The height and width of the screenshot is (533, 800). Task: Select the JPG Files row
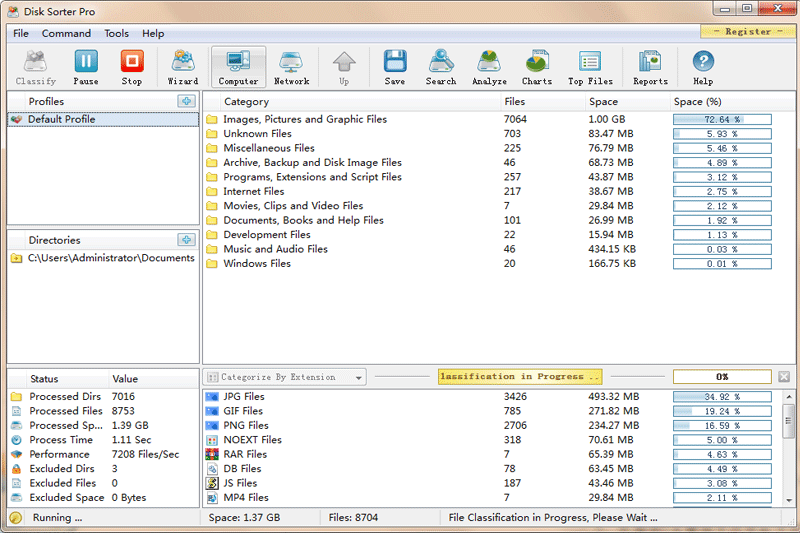244,397
